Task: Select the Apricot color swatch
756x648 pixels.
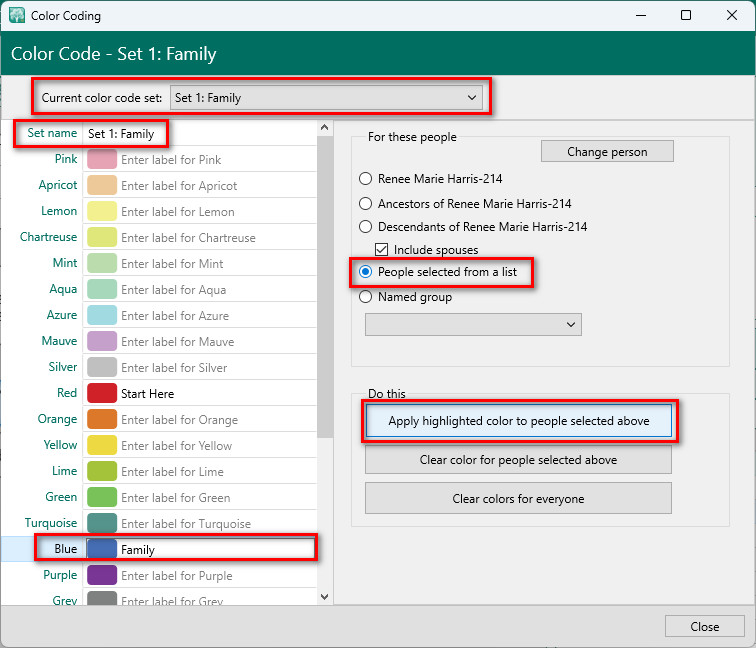Action: click(x=102, y=186)
